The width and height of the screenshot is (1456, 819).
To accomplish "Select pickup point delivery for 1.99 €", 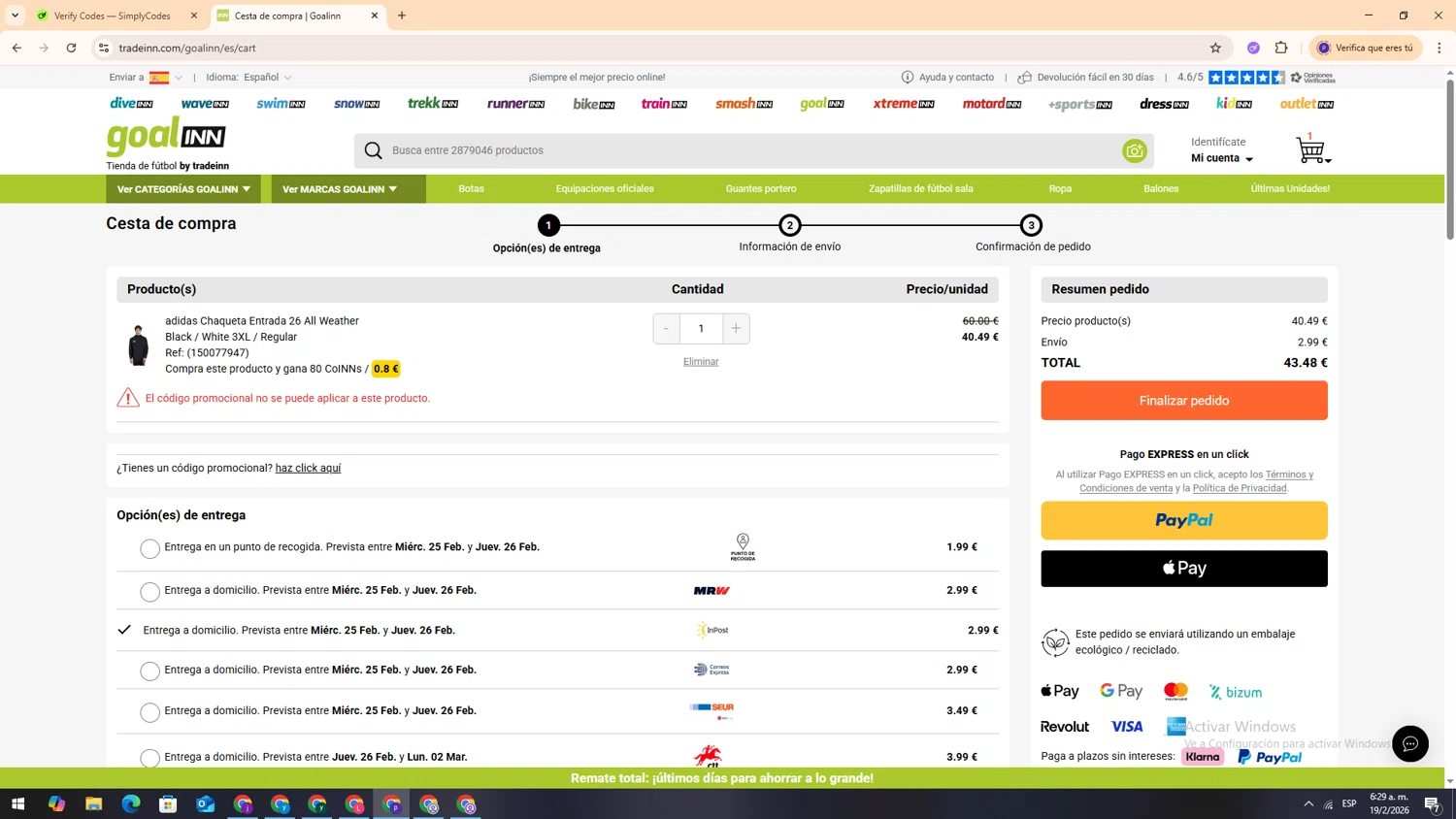I will click(x=149, y=548).
